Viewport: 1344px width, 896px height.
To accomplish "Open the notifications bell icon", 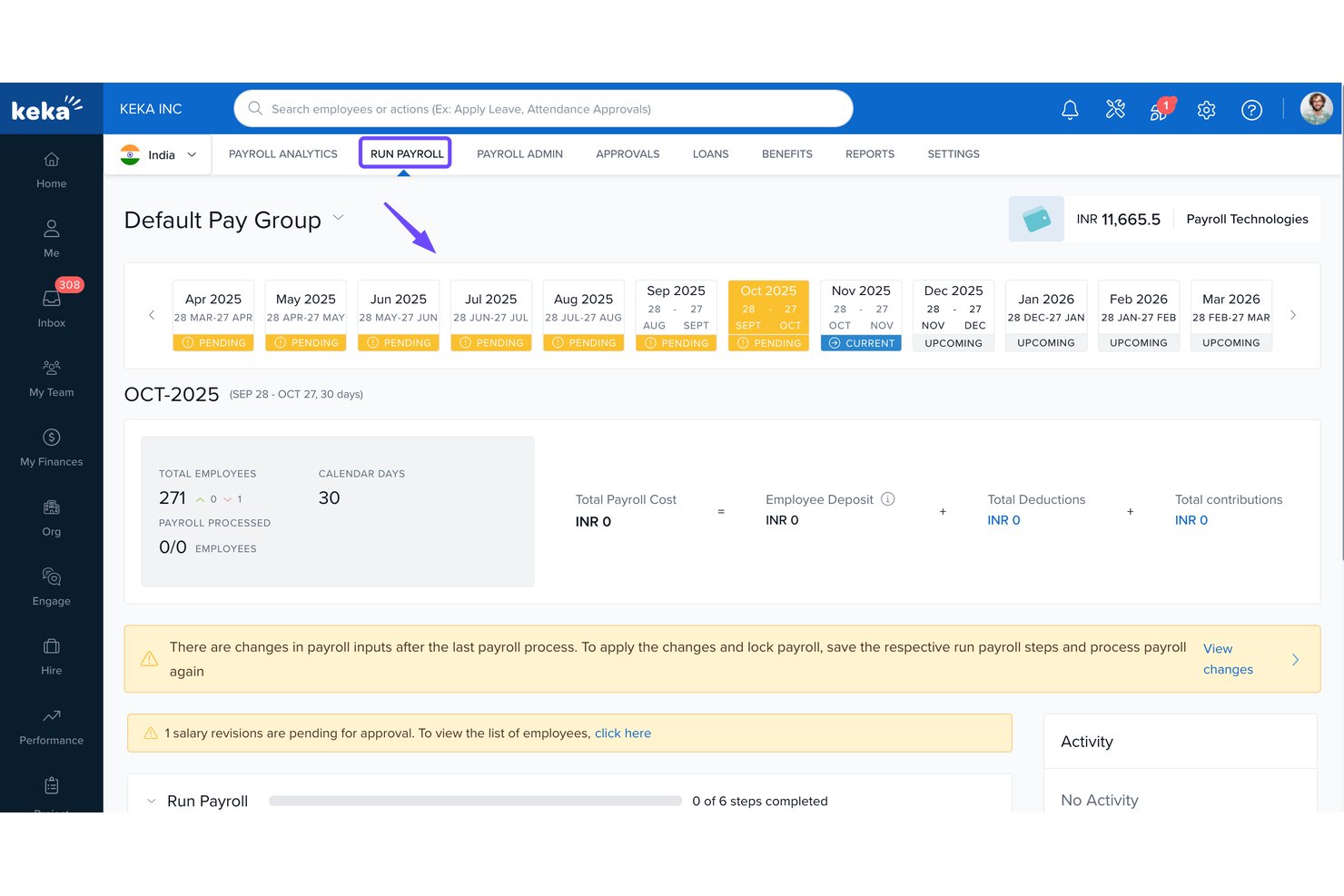I will (1070, 110).
